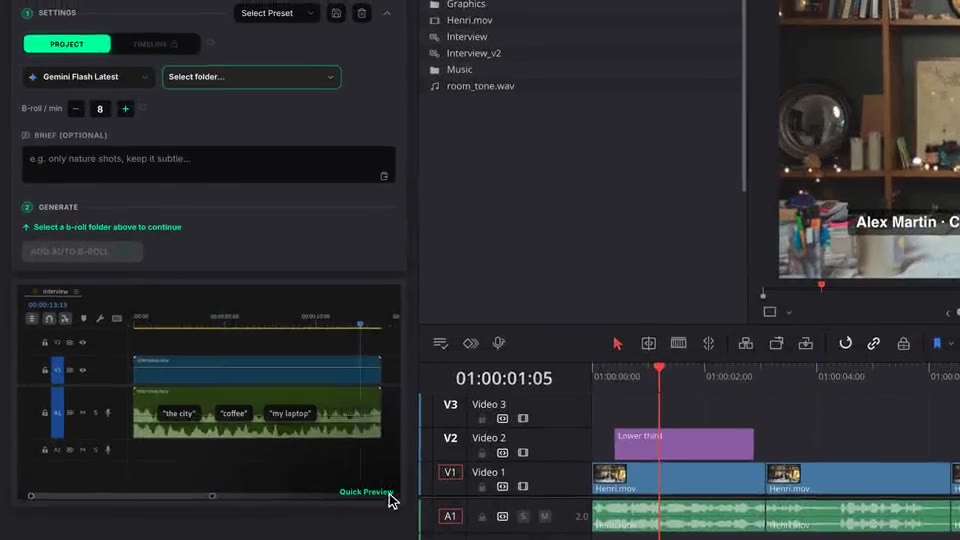The width and height of the screenshot is (960, 540).
Task: Click Insert Clip button in toolbar
Action: [x=746, y=343]
